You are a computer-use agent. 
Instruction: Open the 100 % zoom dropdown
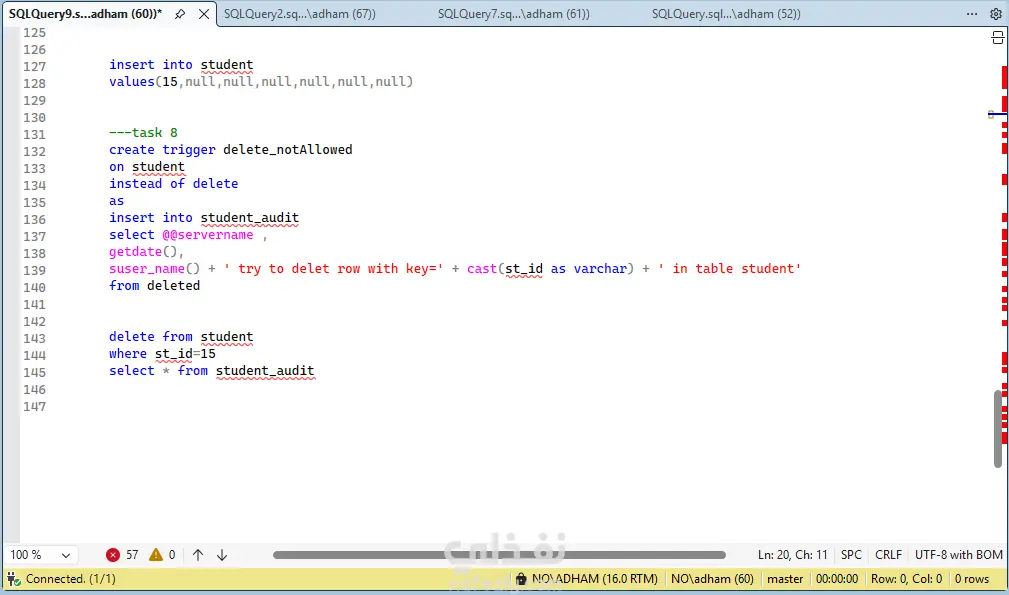click(40, 554)
